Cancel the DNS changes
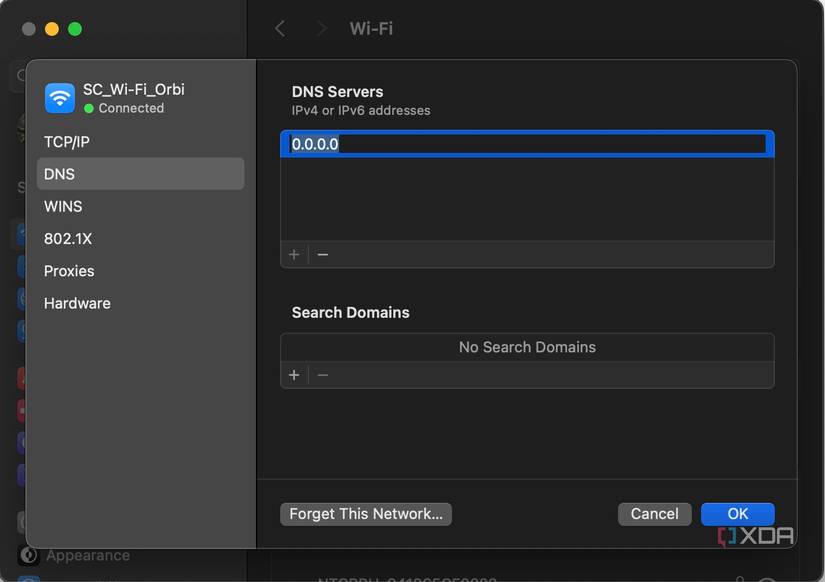The image size is (825, 582). 654,513
